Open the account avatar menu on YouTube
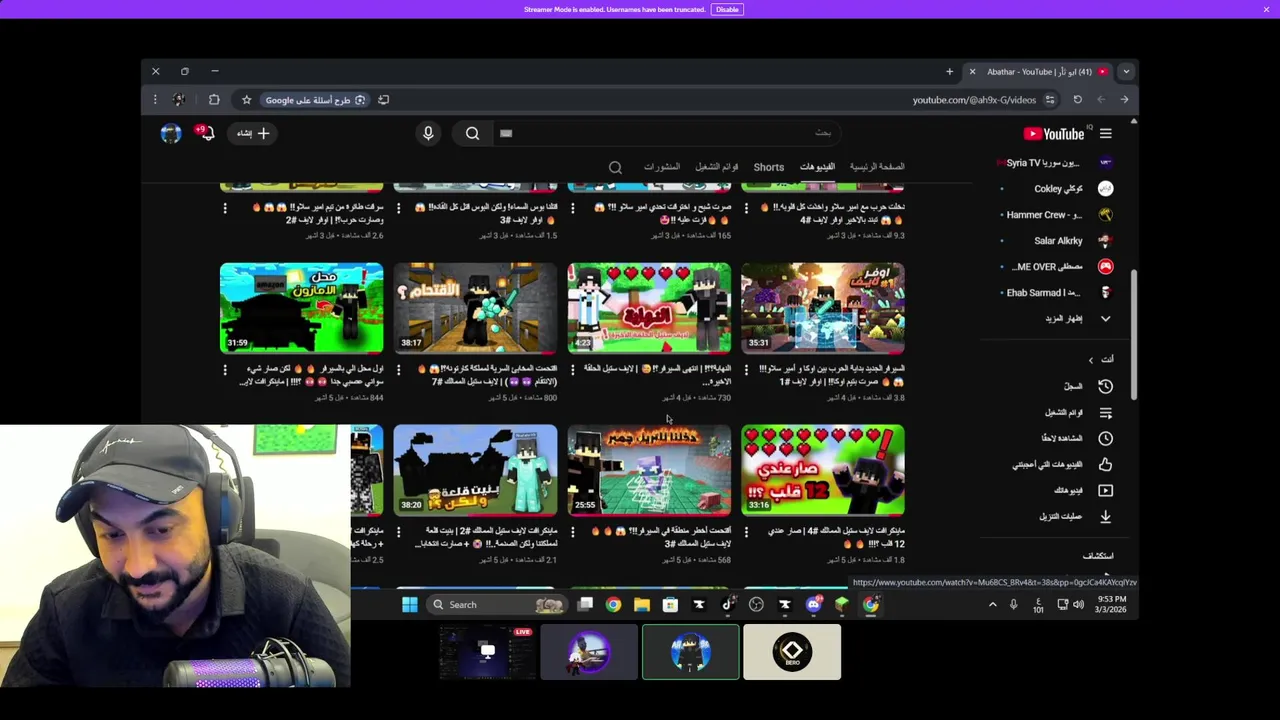Screen dimensions: 1280x720 click(x=171, y=133)
